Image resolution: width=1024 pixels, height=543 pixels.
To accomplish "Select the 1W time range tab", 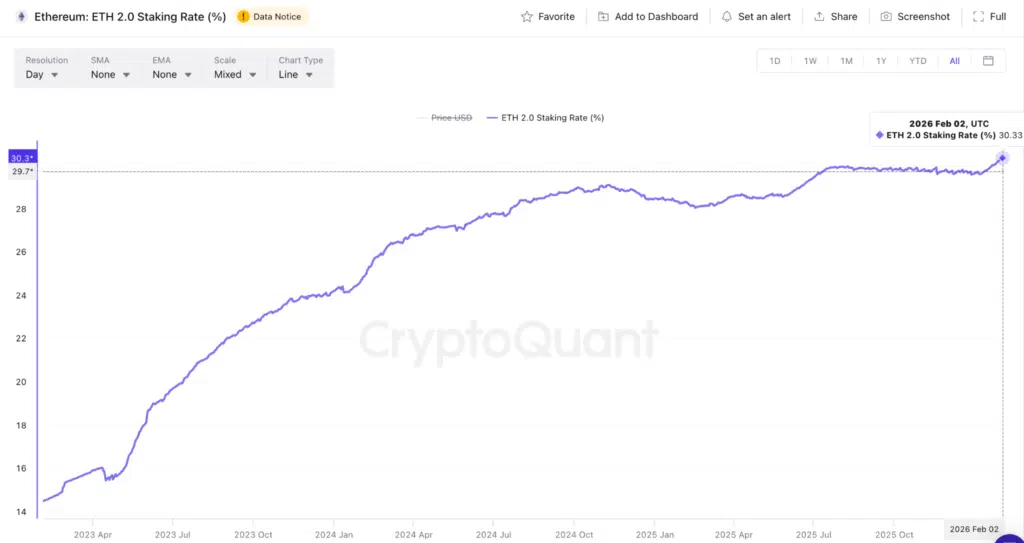I will 810,61.
